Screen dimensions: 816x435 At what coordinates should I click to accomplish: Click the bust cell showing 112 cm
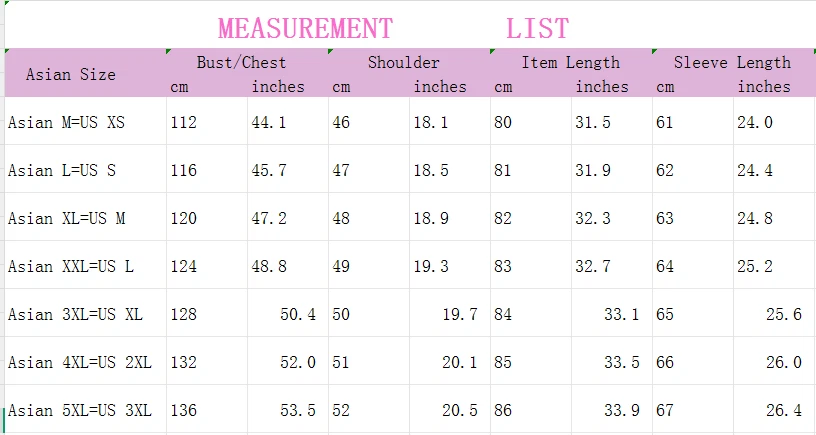pyautogui.click(x=184, y=122)
